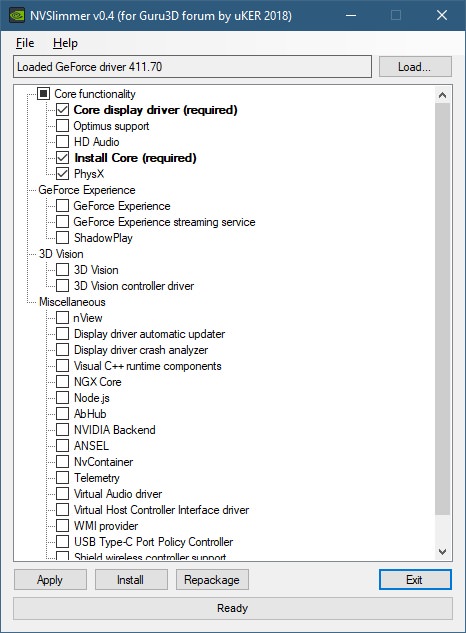This screenshot has width=466, height=633.
Task: Uncheck the PhysX component
Action: pos(62,174)
